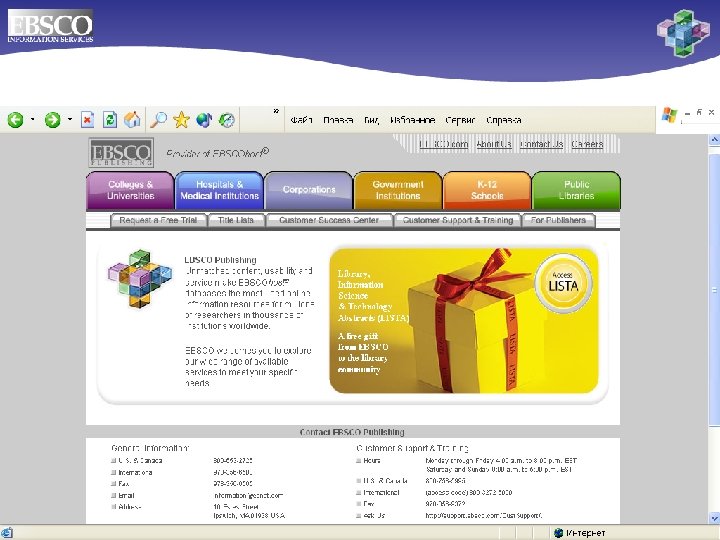The height and width of the screenshot is (540, 720).
Task: Click the information@epnet.com email address
Action: pyautogui.click(x=248, y=495)
